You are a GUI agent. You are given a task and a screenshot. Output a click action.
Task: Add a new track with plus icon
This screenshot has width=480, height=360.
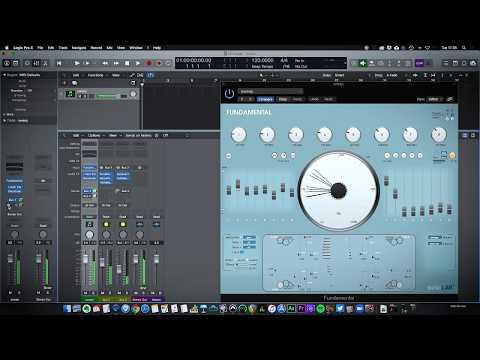65,83
